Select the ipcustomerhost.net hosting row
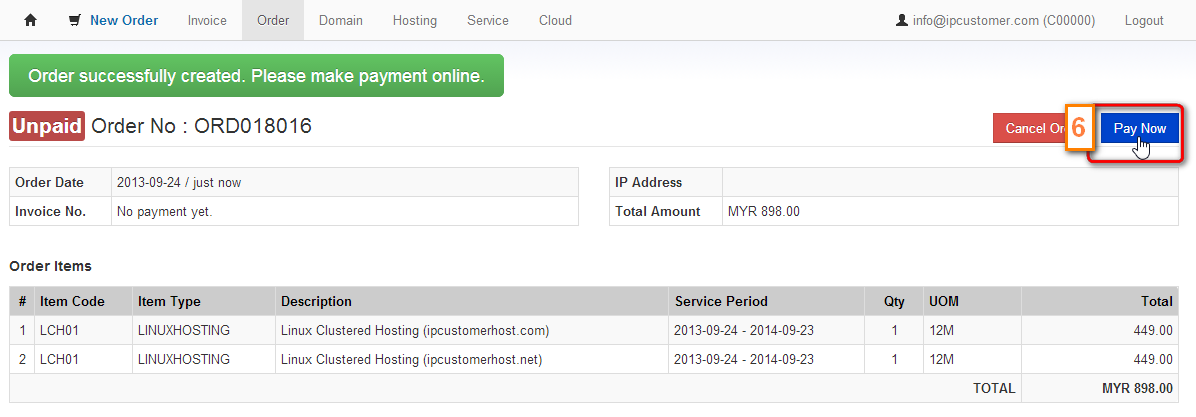 click(593, 359)
